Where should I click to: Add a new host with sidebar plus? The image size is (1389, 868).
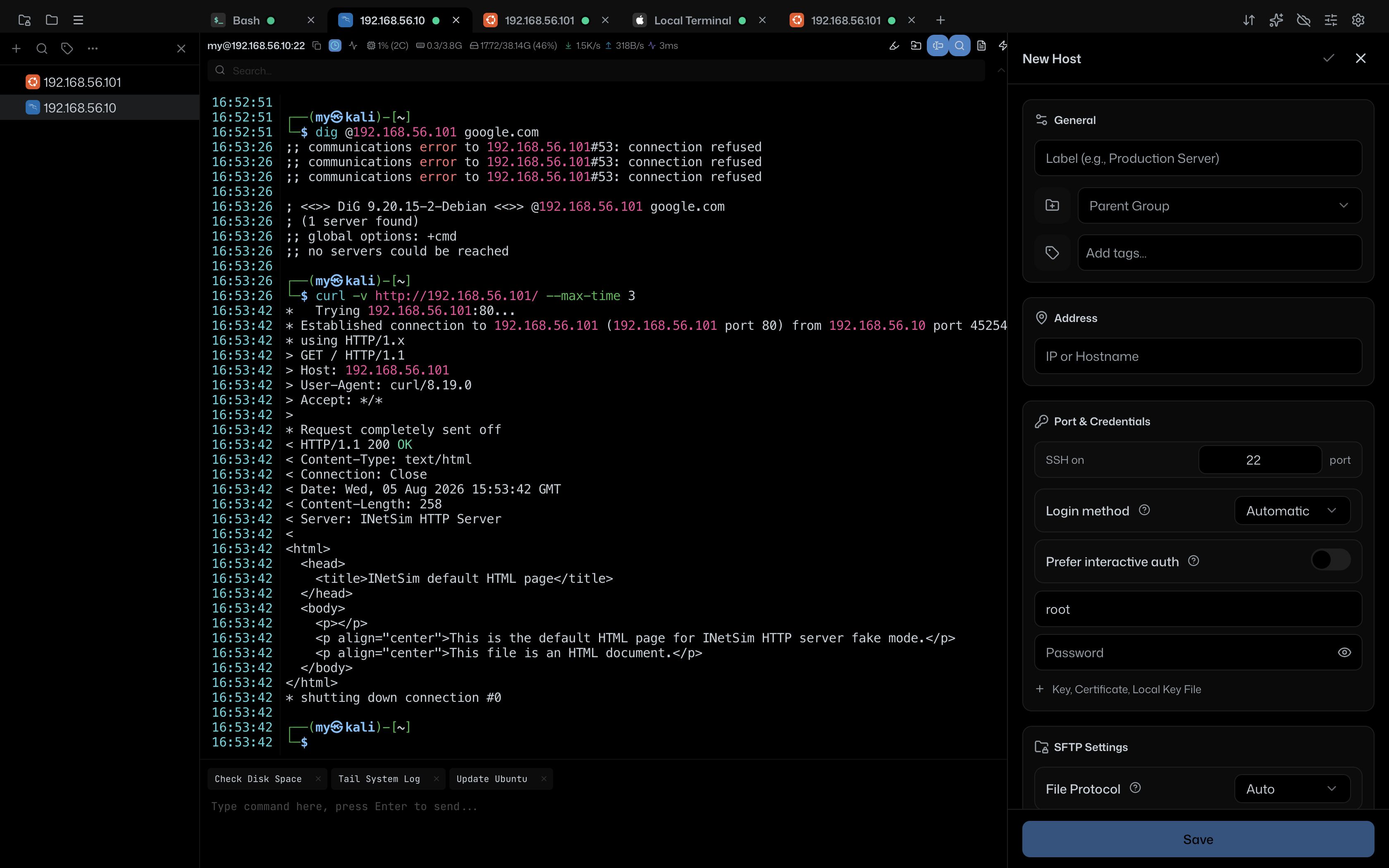pos(16,49)
